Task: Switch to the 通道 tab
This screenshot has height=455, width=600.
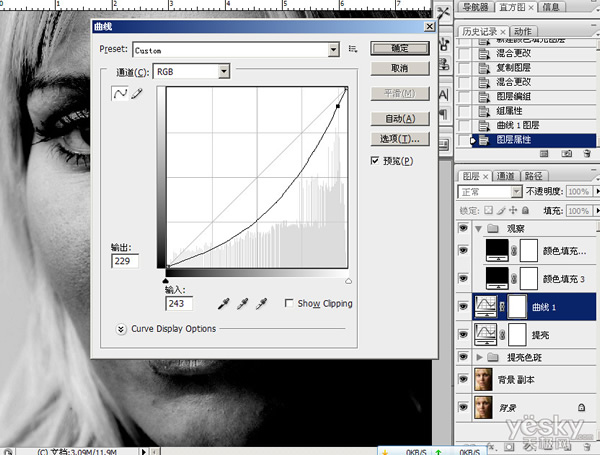Action: pos(505,176)
